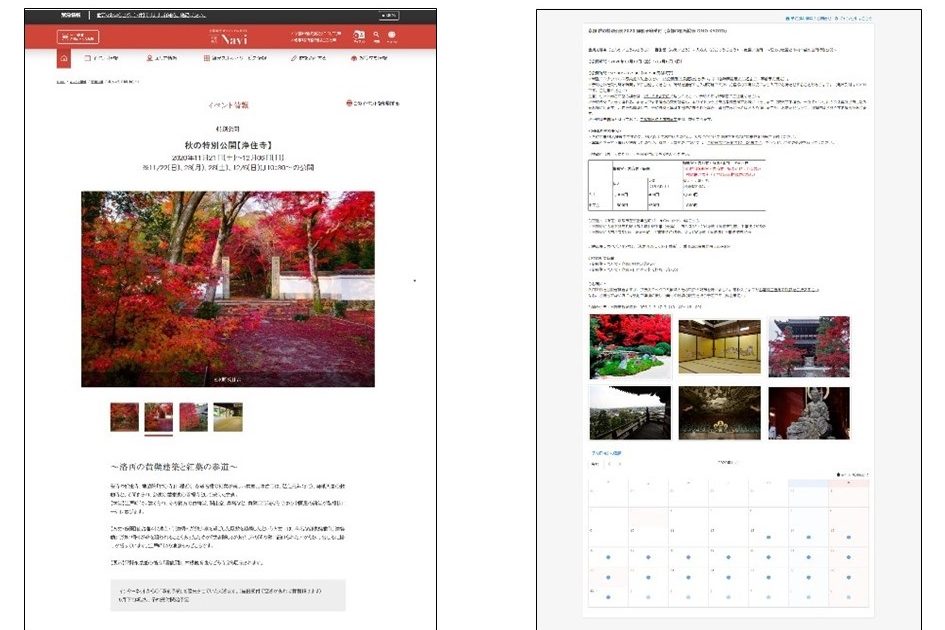
Task: Click the red home icon in navigation bar
Action: pos(64,58)
